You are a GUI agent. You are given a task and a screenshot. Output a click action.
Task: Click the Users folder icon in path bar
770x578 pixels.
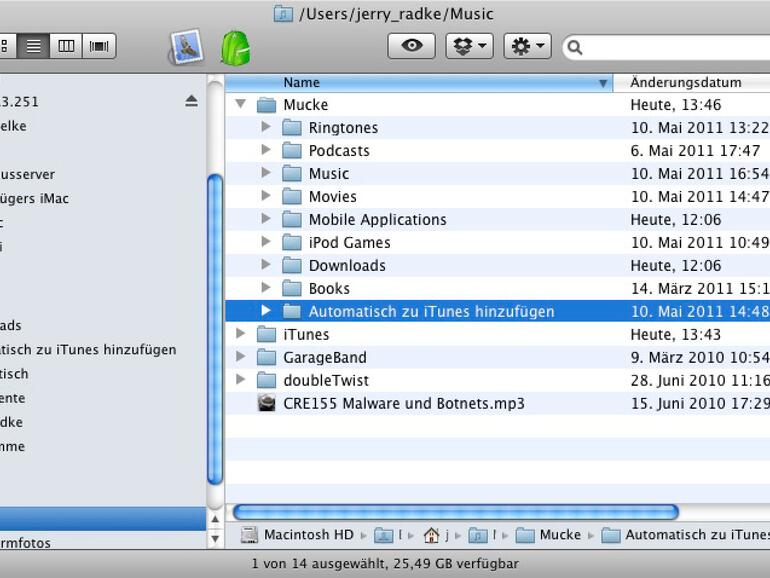pos(384,535)
